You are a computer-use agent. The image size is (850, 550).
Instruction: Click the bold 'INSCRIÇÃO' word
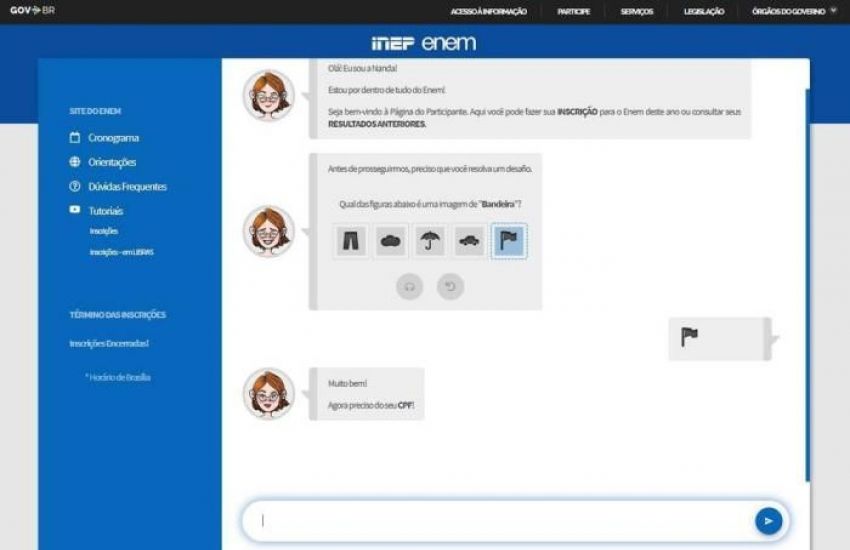click(577, 112)
